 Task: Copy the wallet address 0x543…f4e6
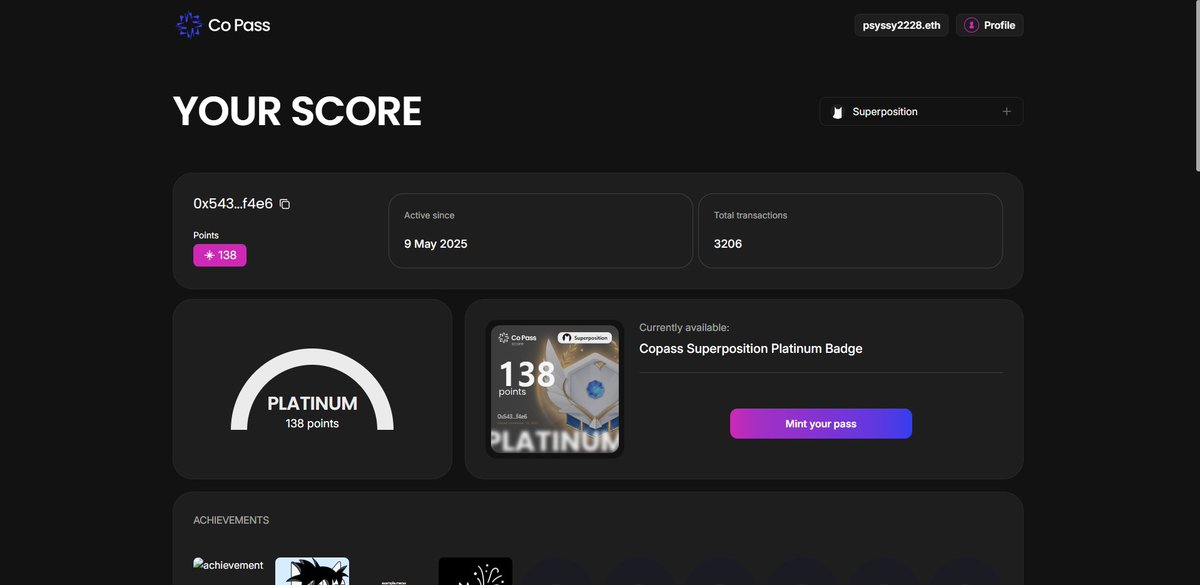click(284, 203)
